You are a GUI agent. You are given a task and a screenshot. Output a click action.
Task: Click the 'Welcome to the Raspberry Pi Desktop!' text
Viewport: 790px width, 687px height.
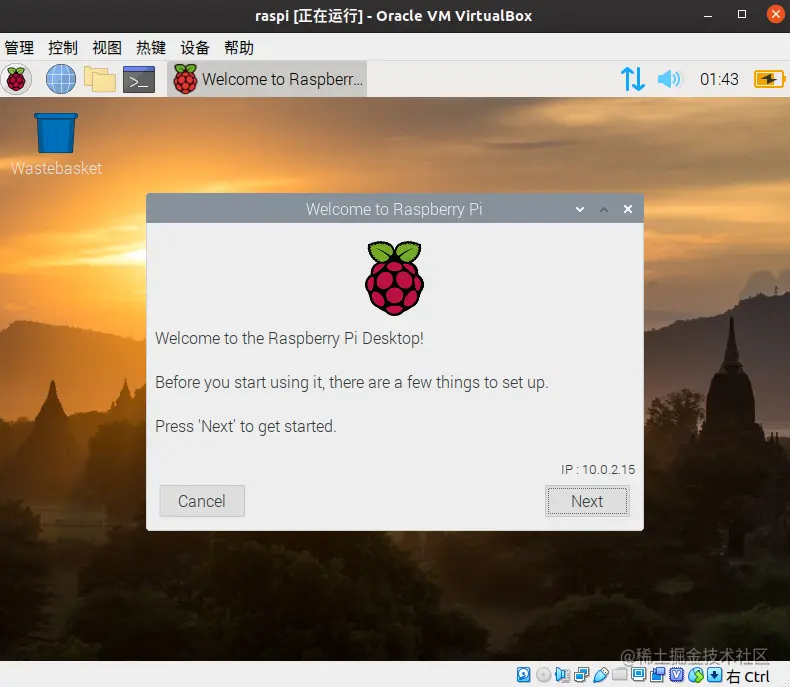point(289,338)
